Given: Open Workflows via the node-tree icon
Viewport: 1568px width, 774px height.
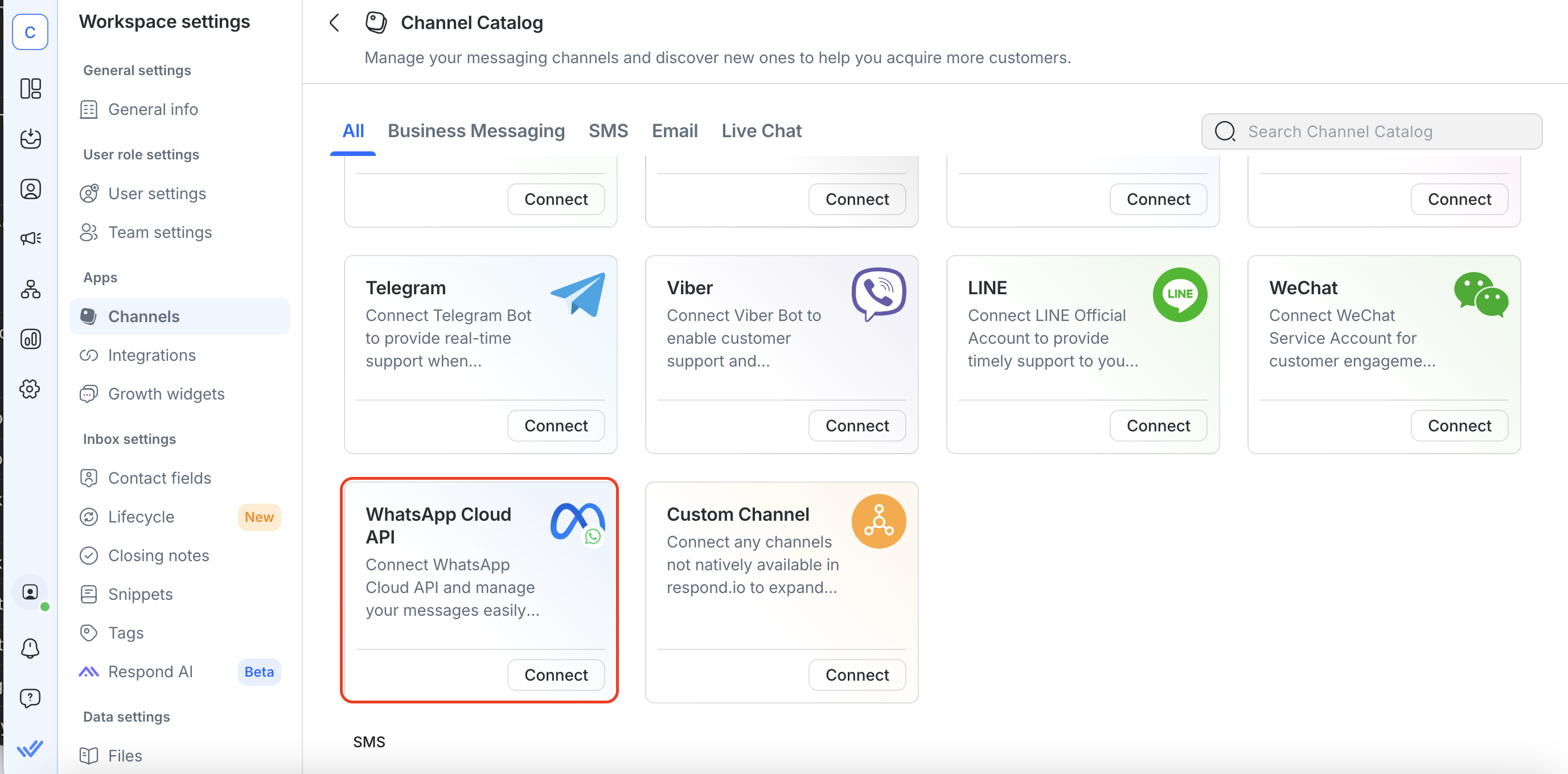Looking at the screenshot, I should pyautogui.click(x=30, y=289).
